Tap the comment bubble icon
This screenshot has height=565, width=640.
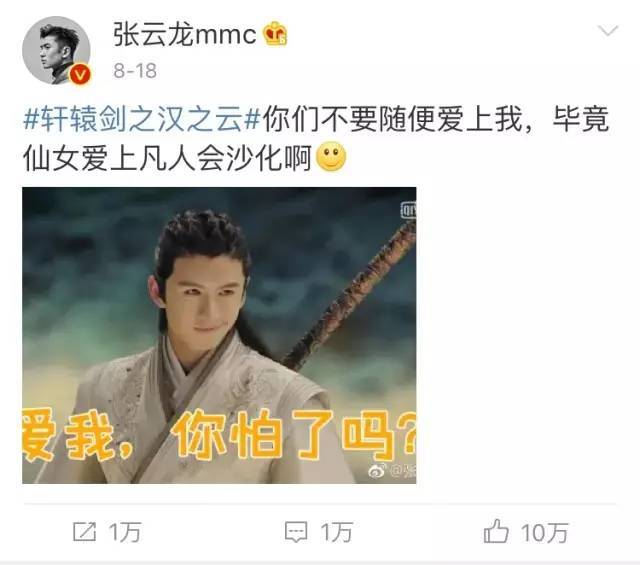point(296,532)
